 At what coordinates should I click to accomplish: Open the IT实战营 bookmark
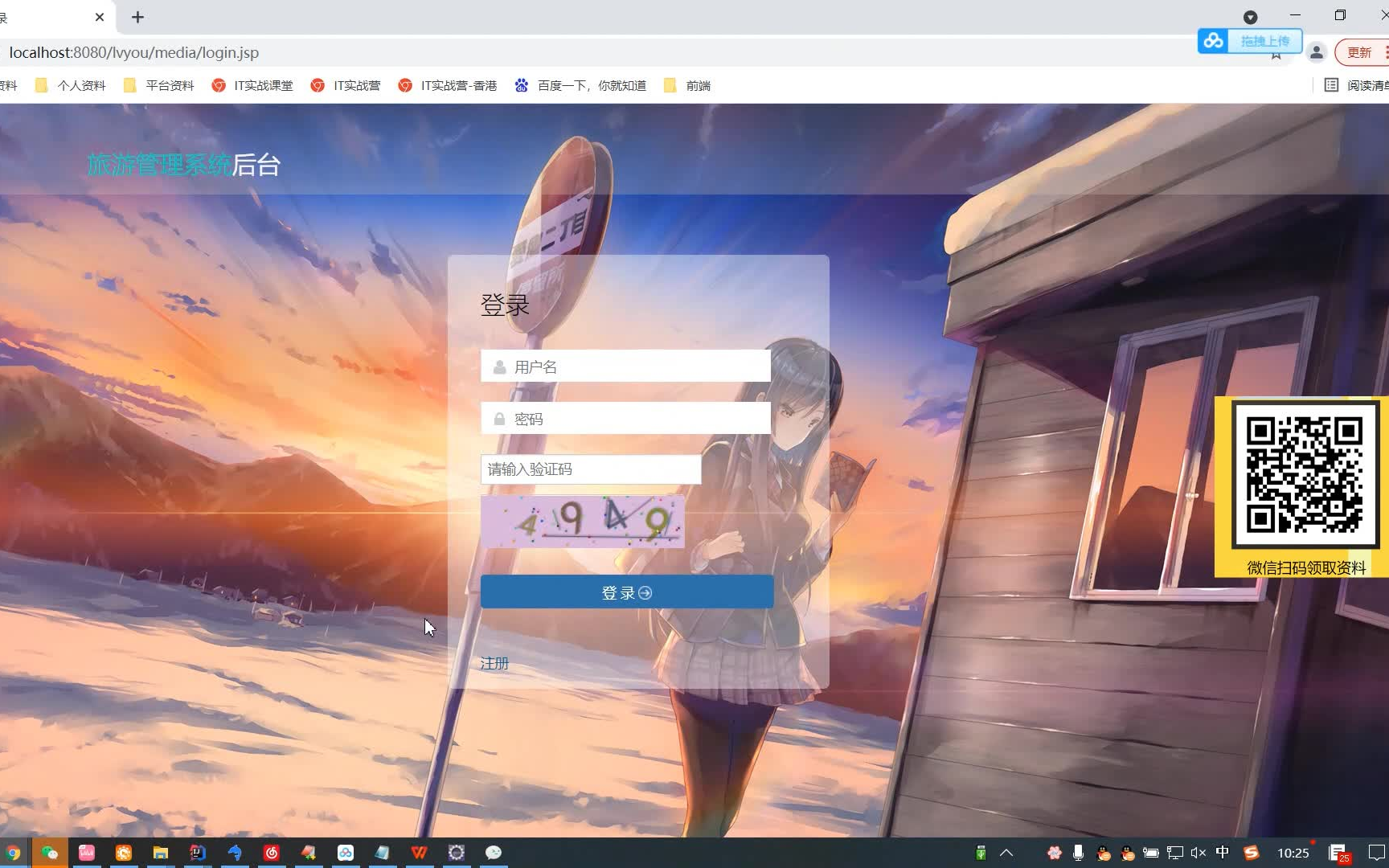[346, 85]
